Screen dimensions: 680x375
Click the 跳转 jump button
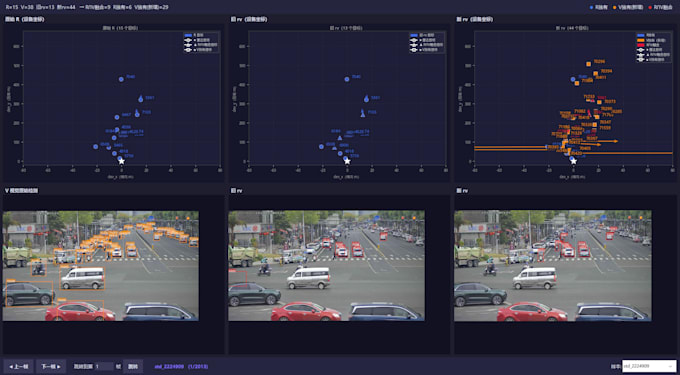coord(133,366)
